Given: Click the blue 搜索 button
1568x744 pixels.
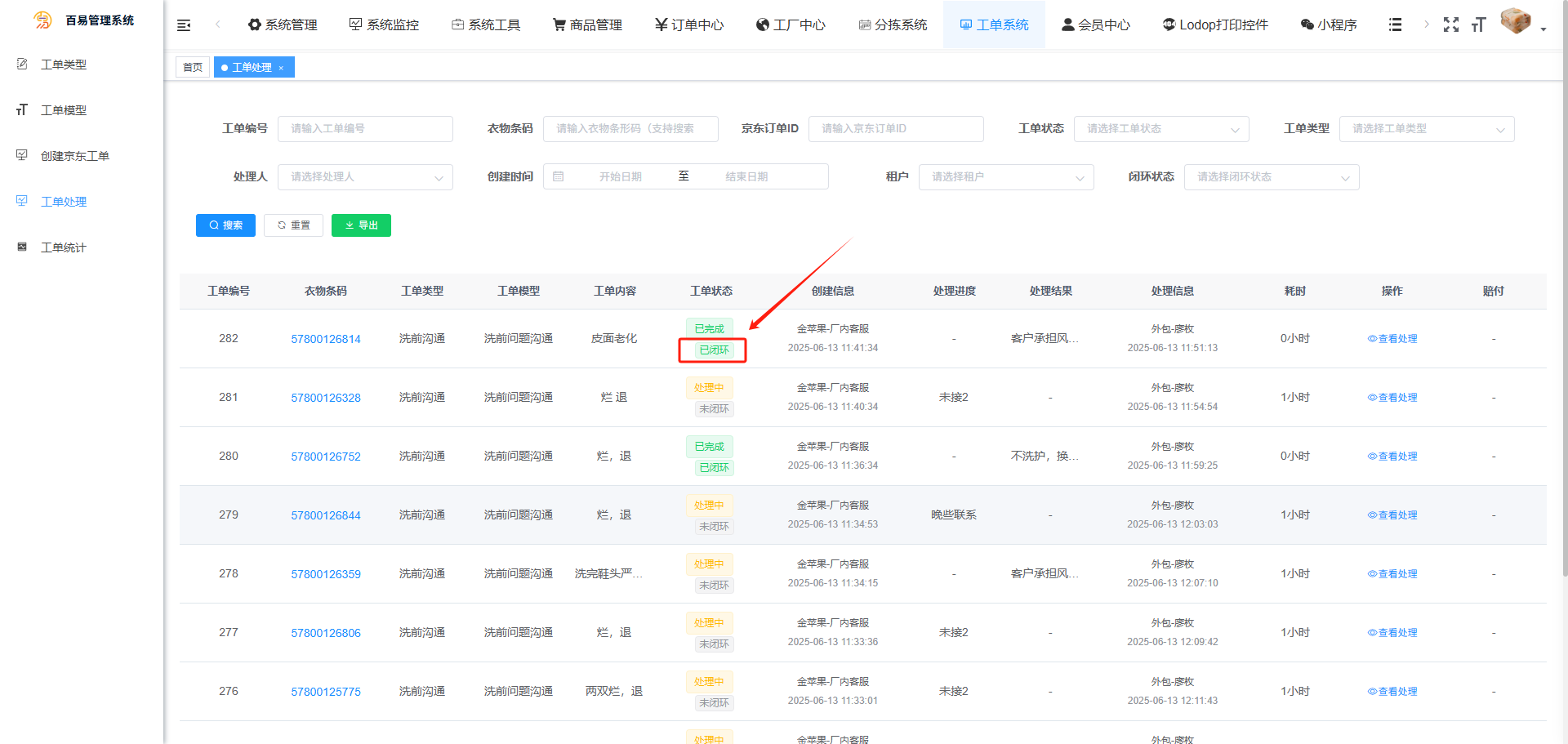Looking at the screenshot, I should 225,225.
